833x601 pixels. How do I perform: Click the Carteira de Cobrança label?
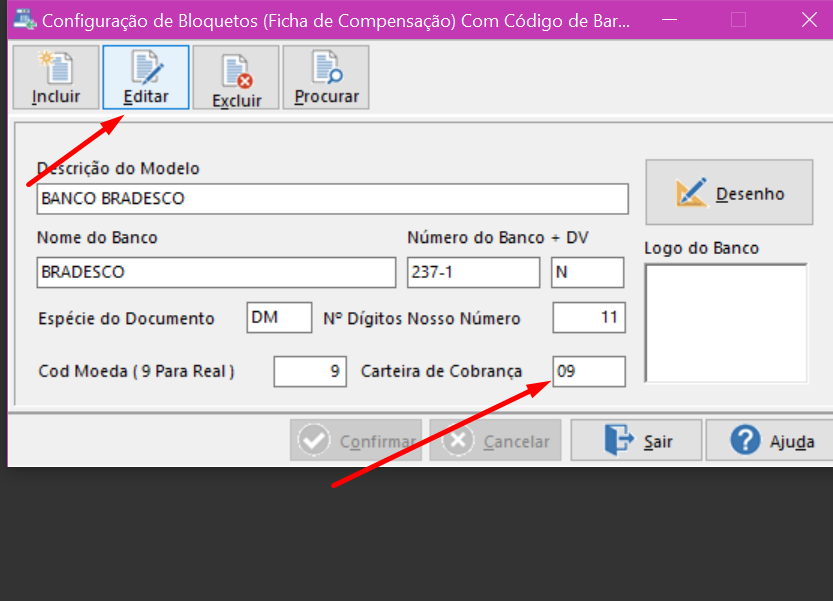click(441, 371)
